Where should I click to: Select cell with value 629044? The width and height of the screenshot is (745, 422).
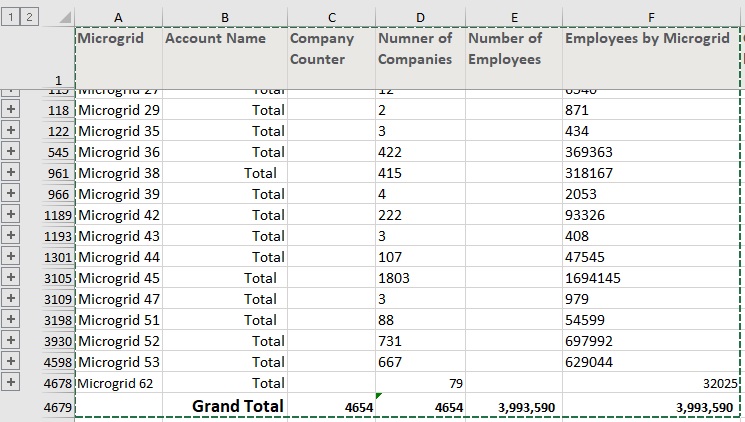(x=651, y=362)
